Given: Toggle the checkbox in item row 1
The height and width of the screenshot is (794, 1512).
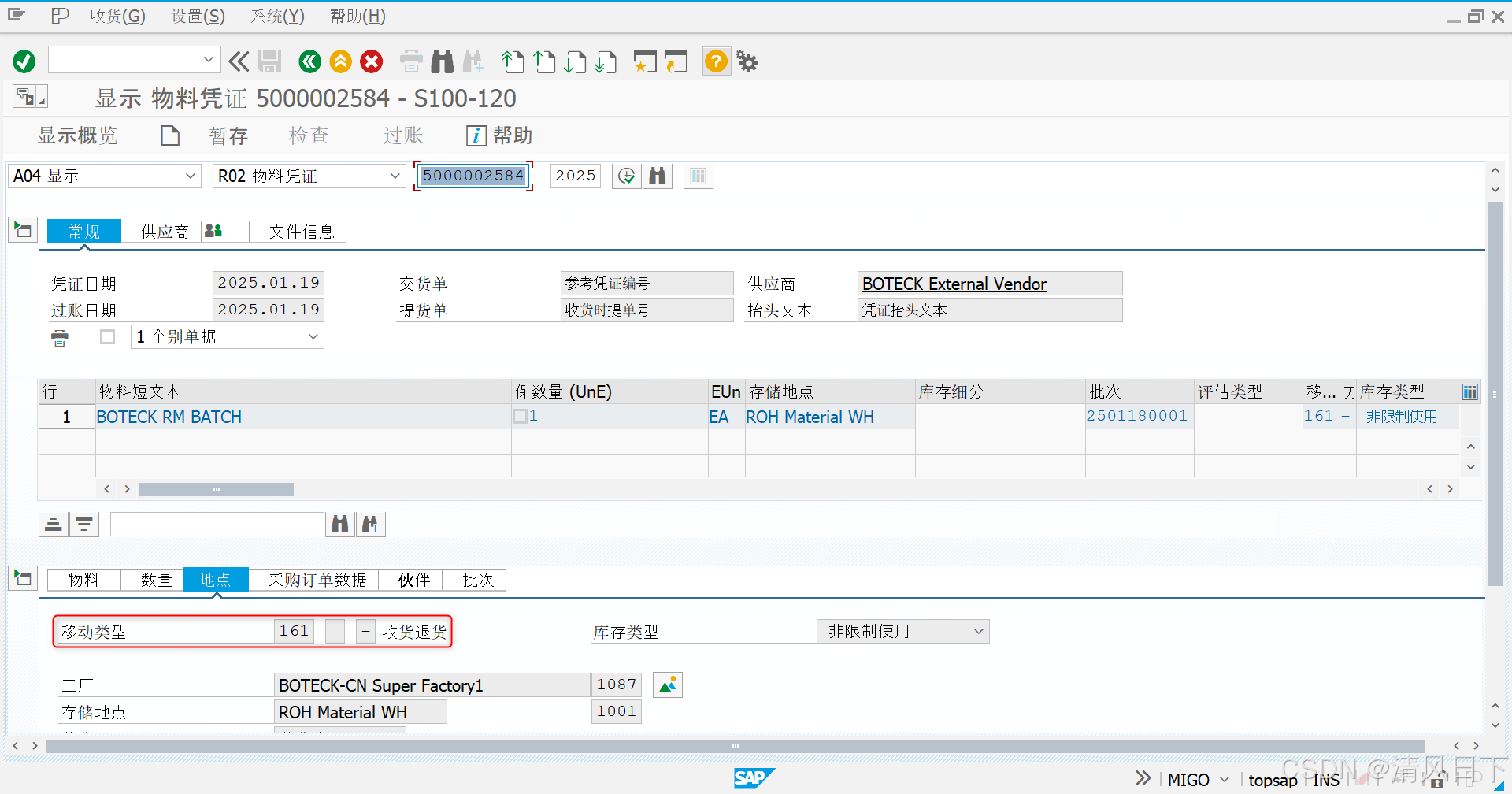Looking at the screenshot, I should click(x=520, y=416).
